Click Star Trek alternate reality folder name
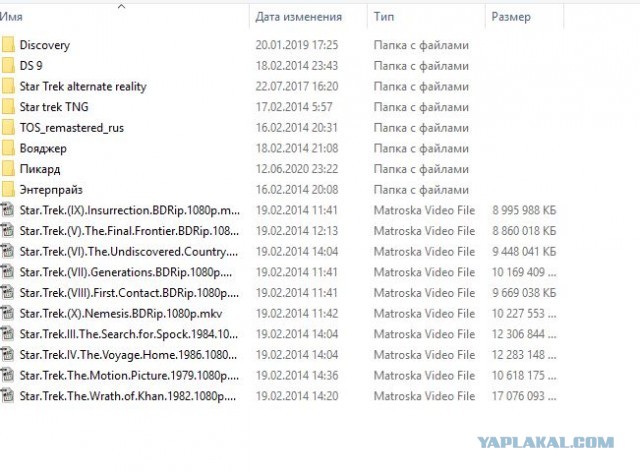Screen dimensions: 640x472 83,87
